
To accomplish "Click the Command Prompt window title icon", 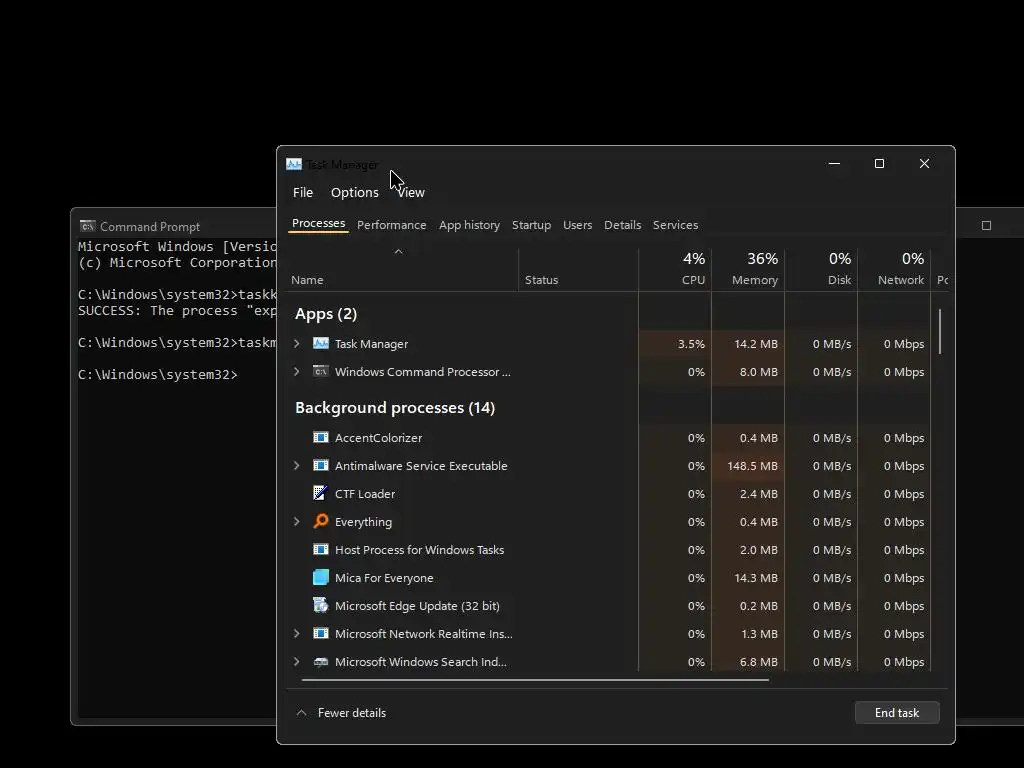I will click(x=88, y=226).
